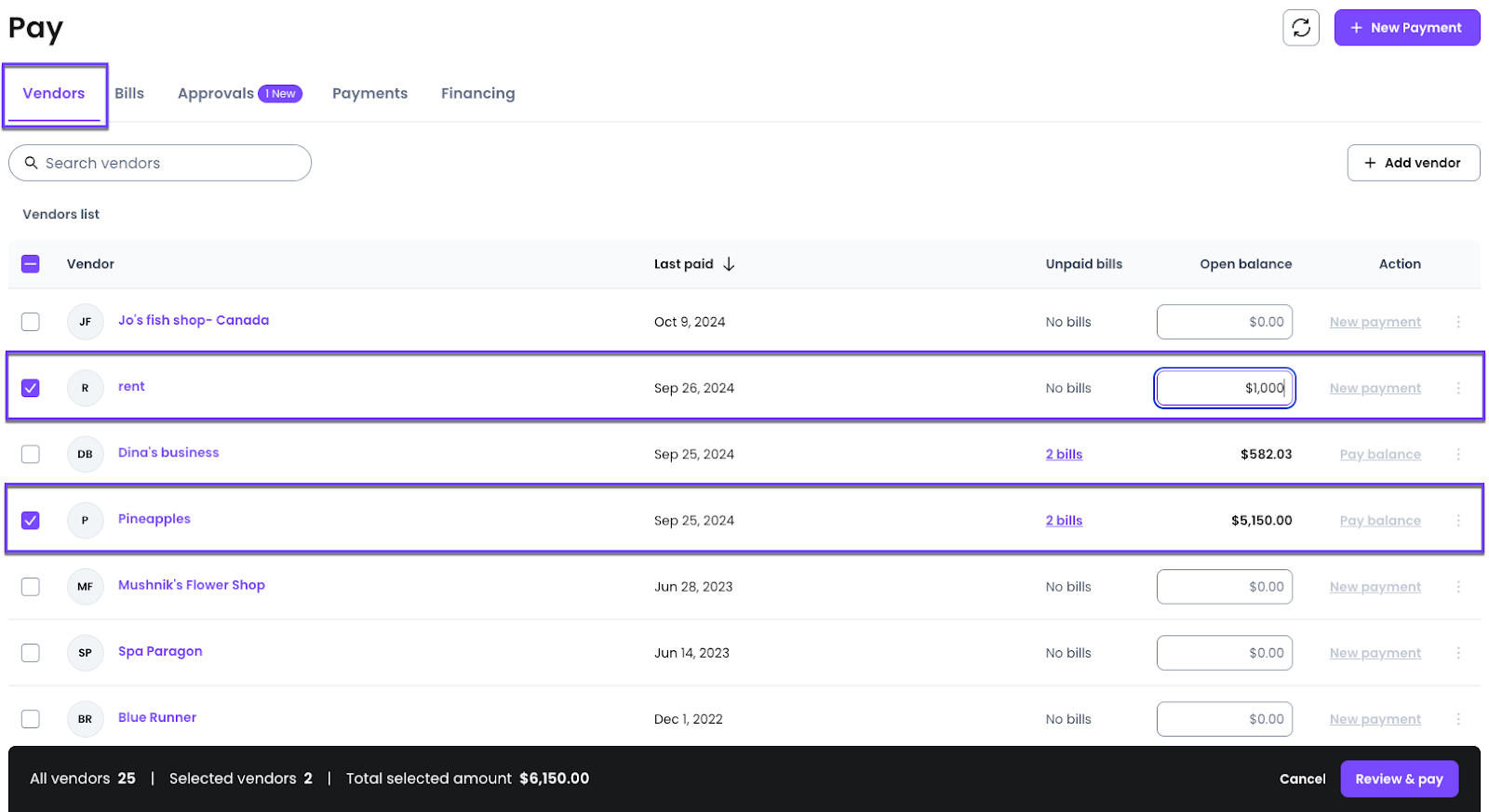Click Pay balance for Pineapples
This screenshot has width=1489, height=812.
pos(1380,521)
